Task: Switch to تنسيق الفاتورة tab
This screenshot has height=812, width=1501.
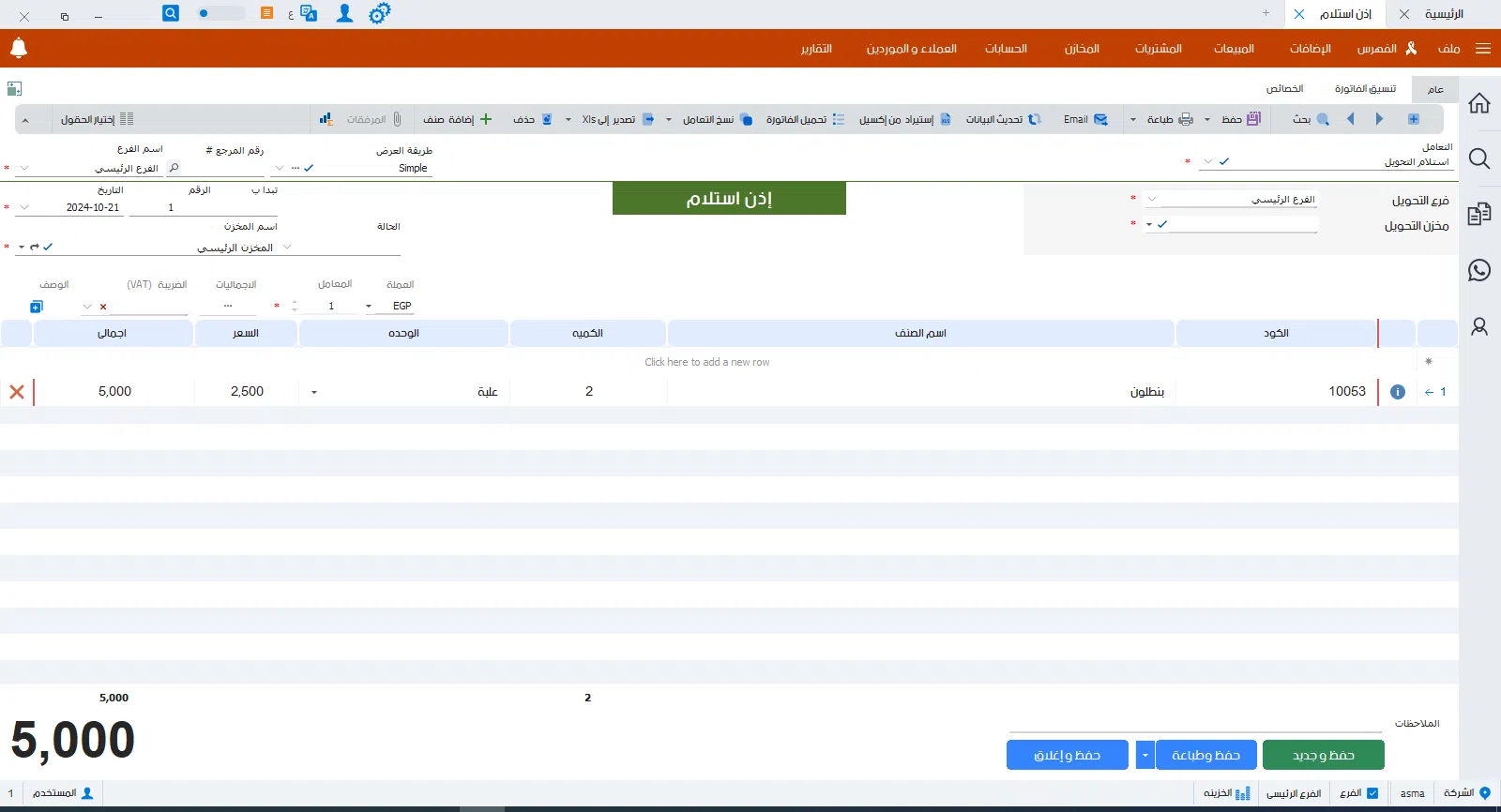Action: (x=1365, y=89)
